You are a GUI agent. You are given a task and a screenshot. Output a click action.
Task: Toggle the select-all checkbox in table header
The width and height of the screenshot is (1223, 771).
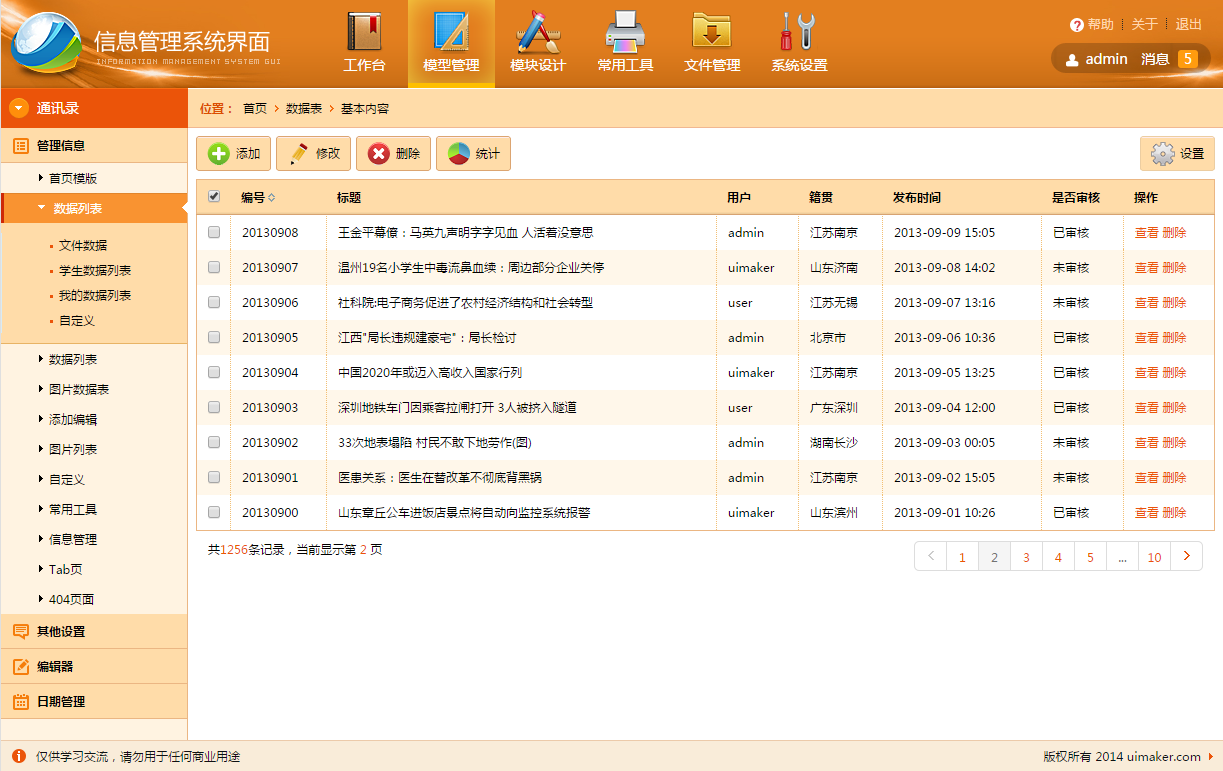pyautogui.click(x=214, y=197)
